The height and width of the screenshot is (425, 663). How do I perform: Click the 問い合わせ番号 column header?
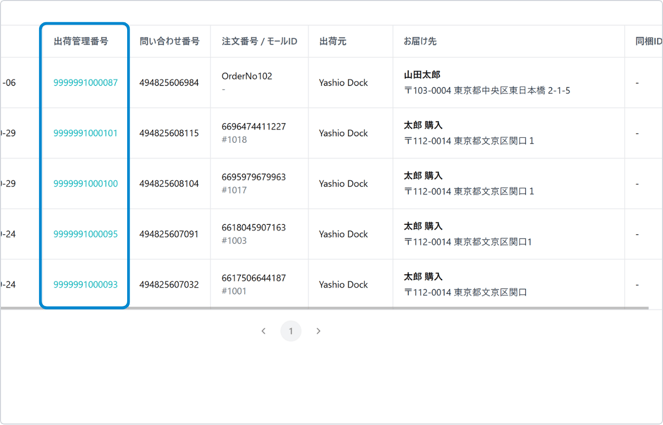click(169, 41)
